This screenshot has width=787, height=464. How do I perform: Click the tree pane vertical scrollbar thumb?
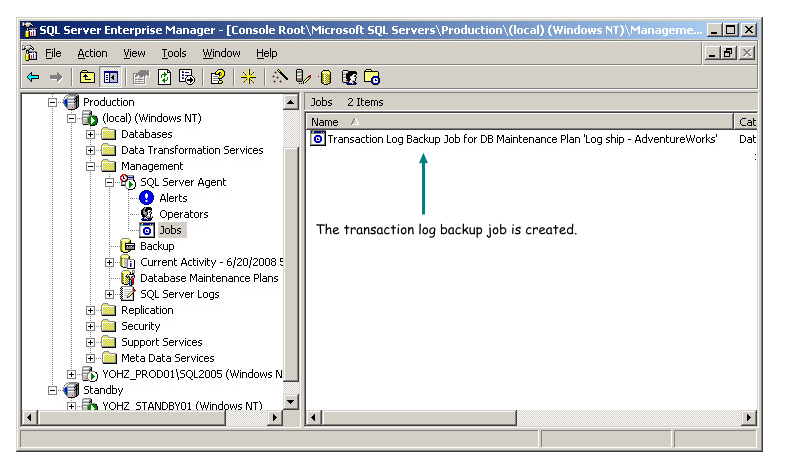[291, 263]
